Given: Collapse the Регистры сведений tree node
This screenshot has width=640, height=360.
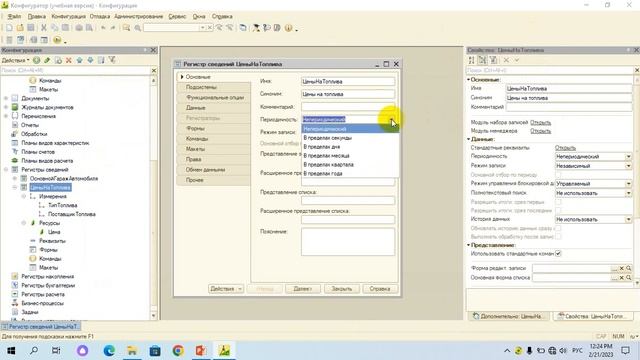Looking at the screenshot, I should click(x=6, y=169).
